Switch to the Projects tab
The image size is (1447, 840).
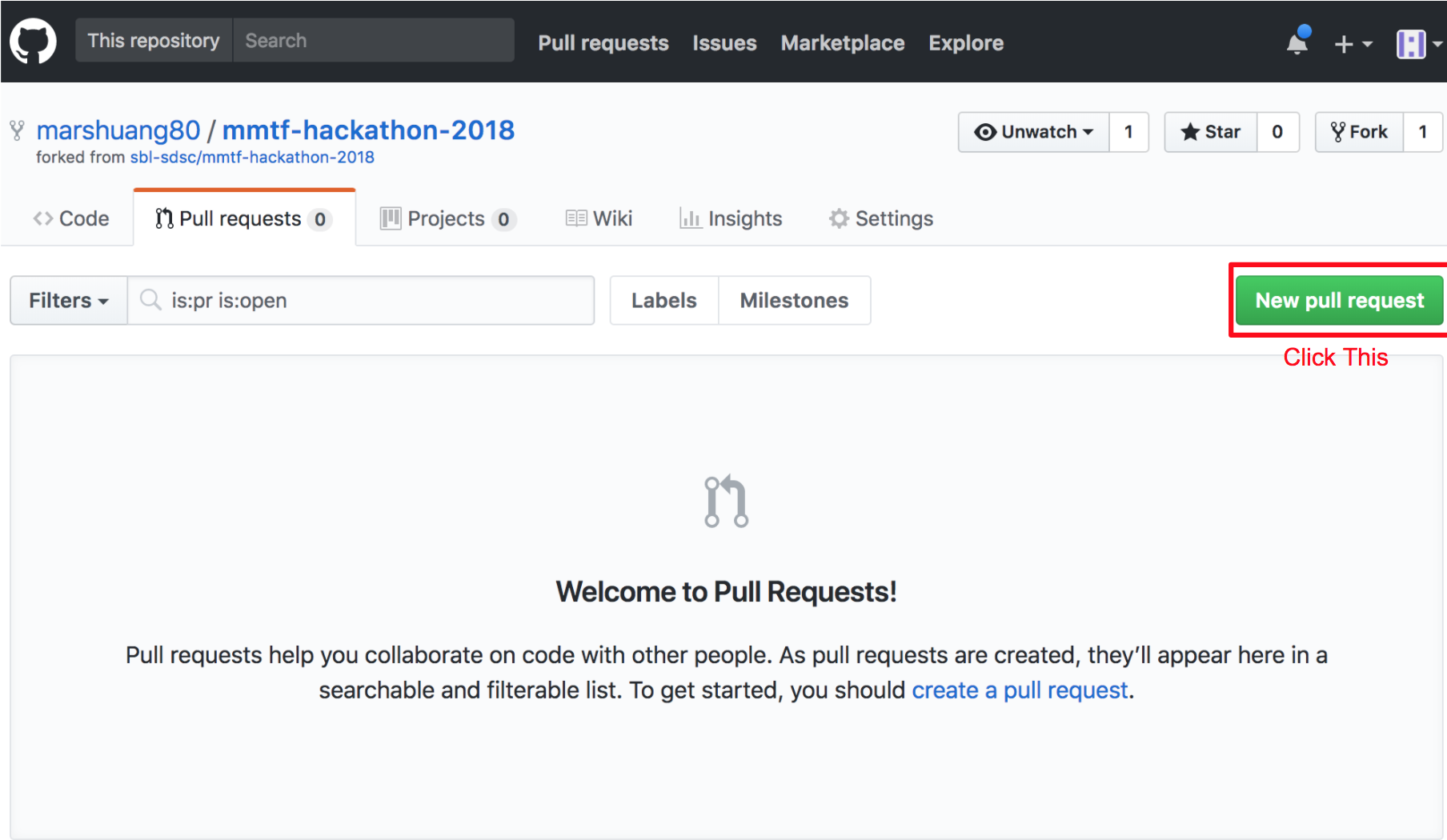pyautogui.click(x=448, y=218)
